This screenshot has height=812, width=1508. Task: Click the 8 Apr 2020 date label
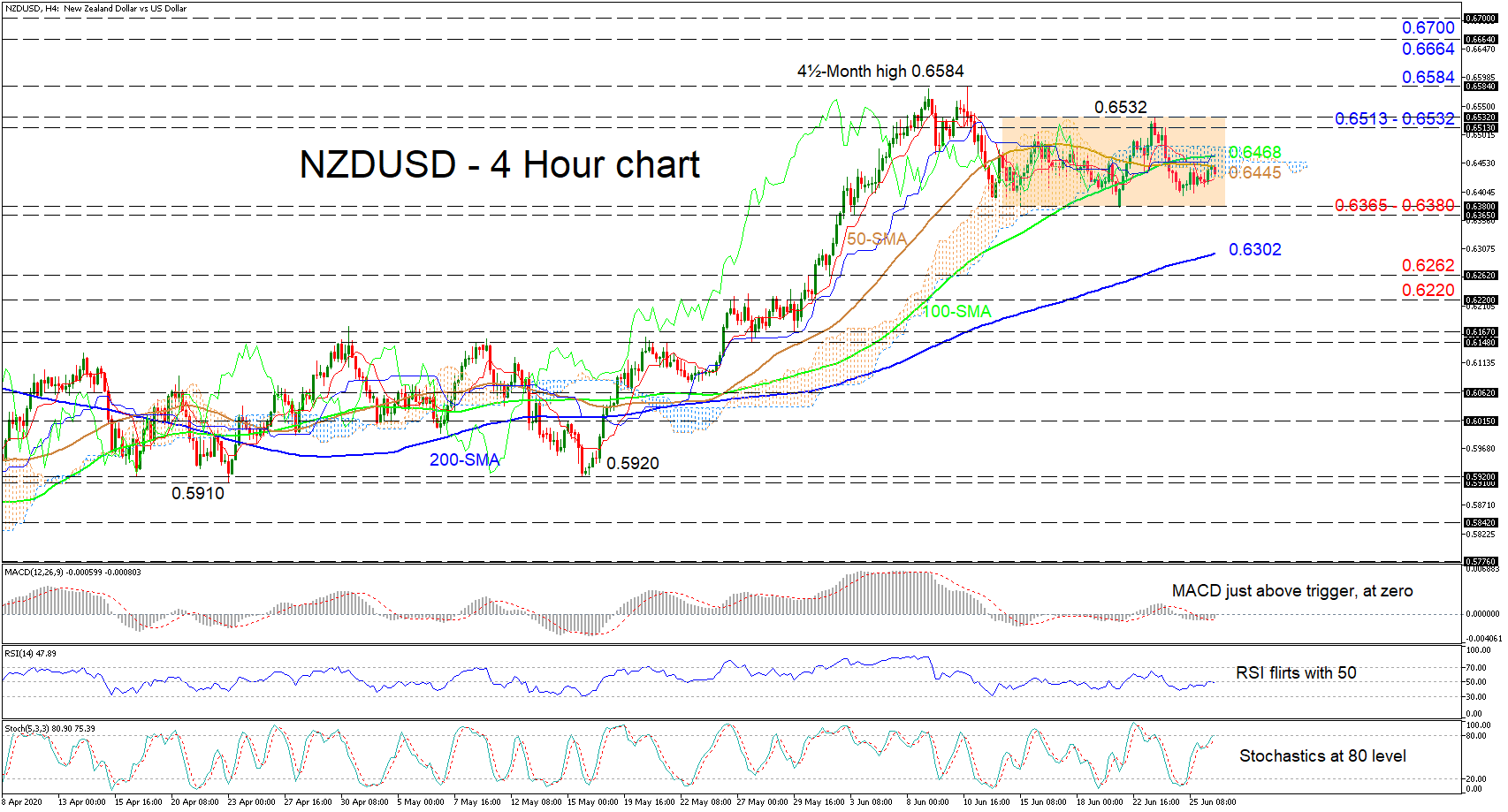pyautogui.click(x=21, y=802)
